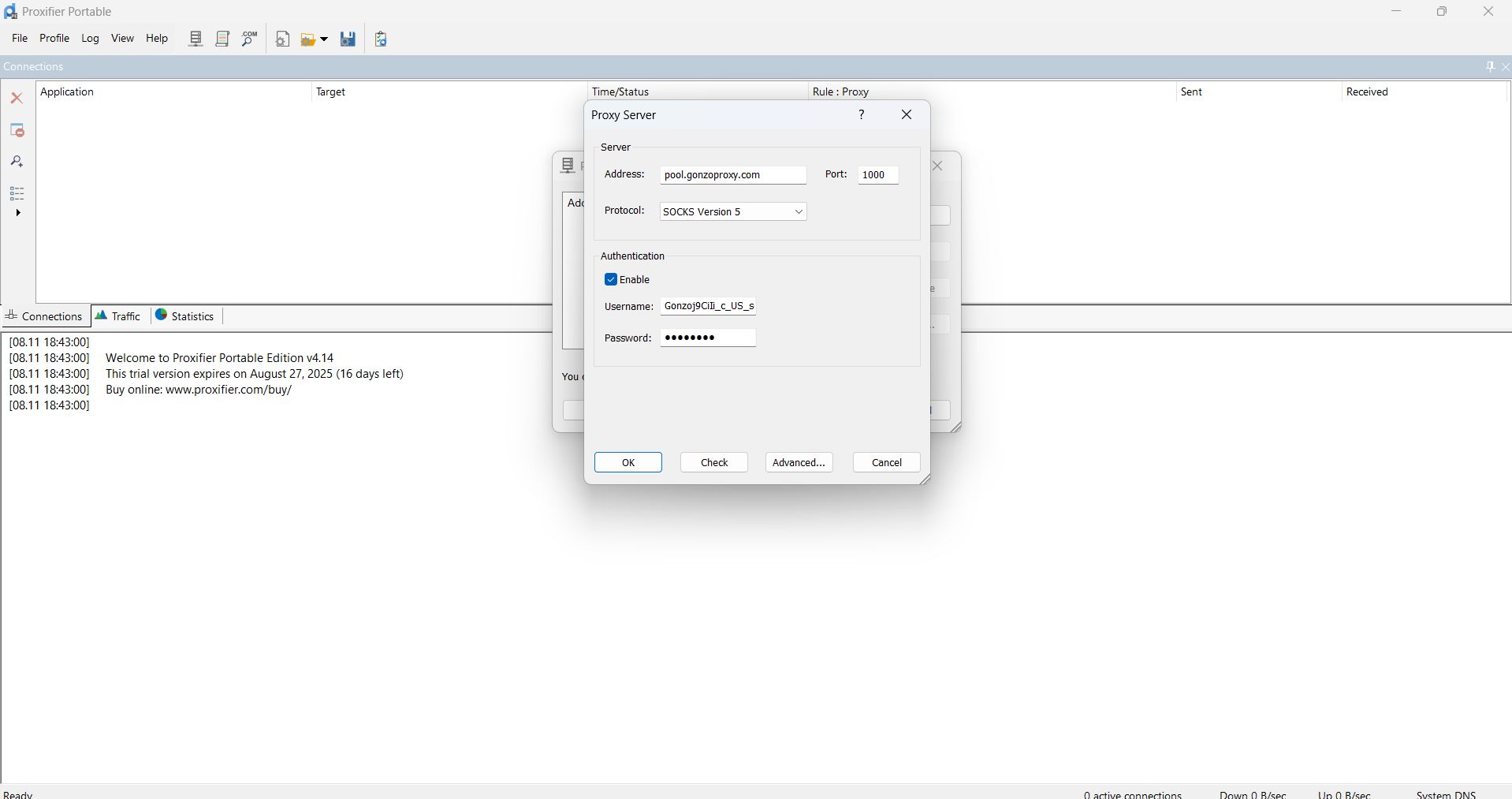
Task: Click the Time/Status column header
Action: 698,91
